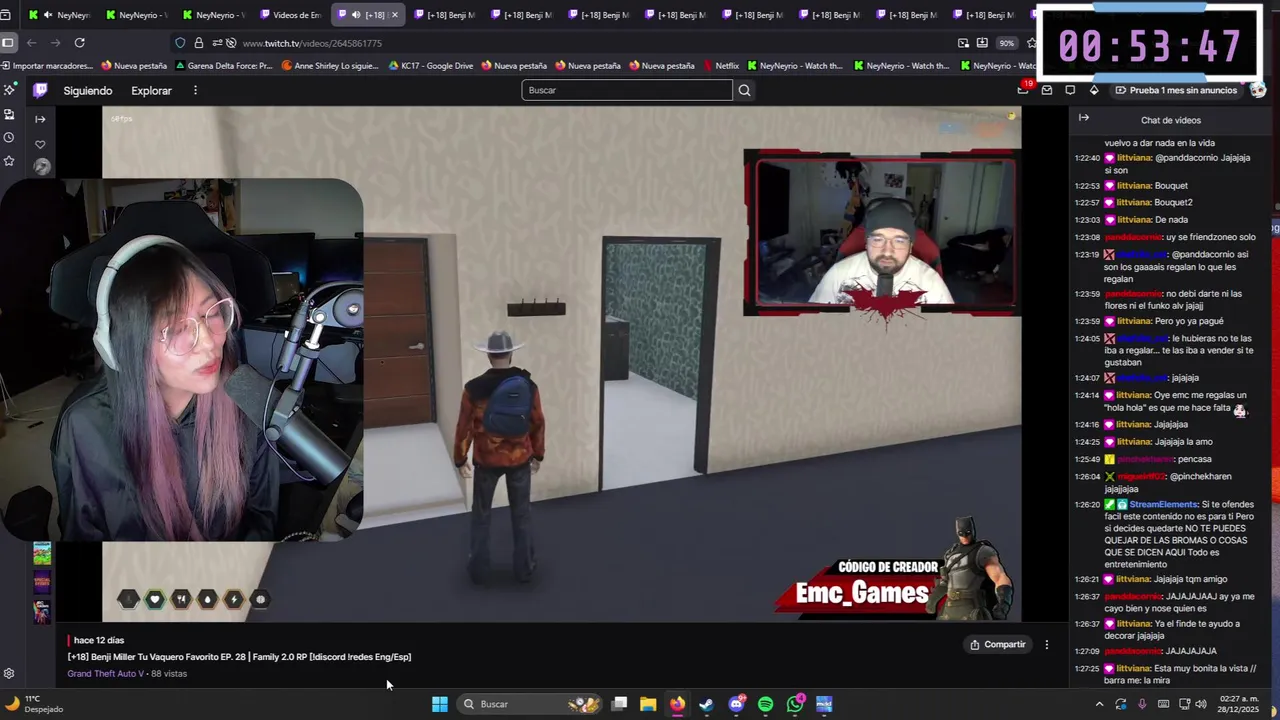Click the pencasa chat message
This screenshot has width=1280, height=720.
(x=1194, y=459)
